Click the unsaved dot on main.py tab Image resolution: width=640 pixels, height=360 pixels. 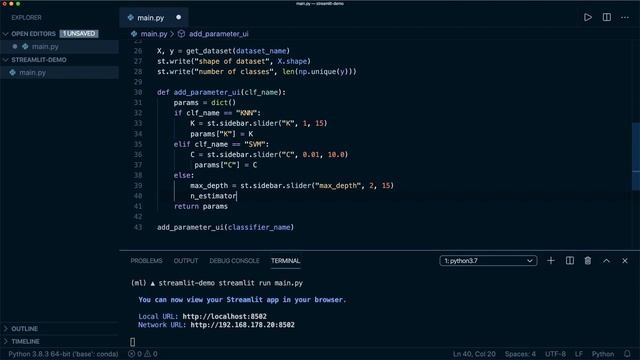(178, 18)
